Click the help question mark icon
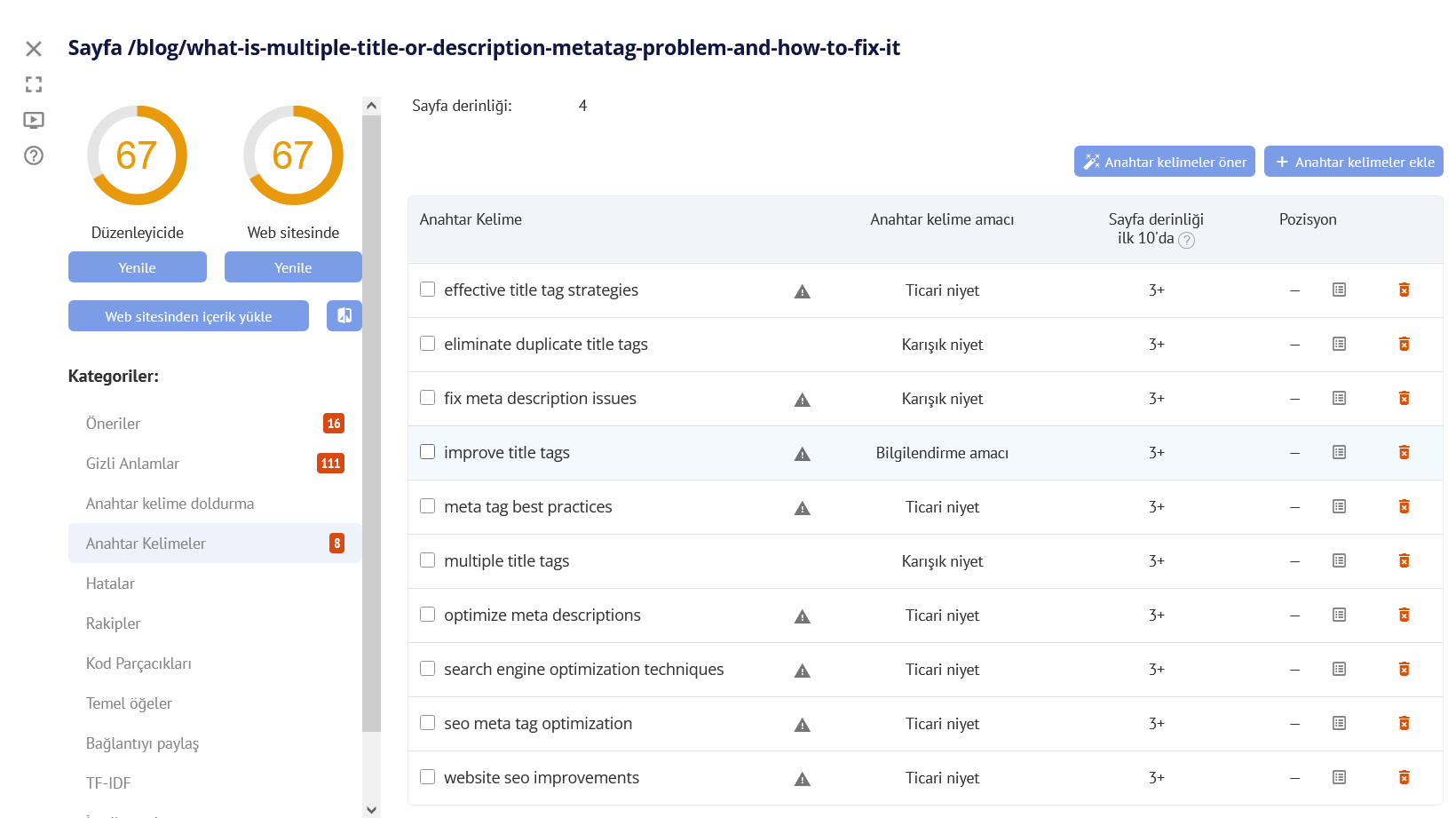The height and width of the screenshot is (818, 1456). [34, 155]
